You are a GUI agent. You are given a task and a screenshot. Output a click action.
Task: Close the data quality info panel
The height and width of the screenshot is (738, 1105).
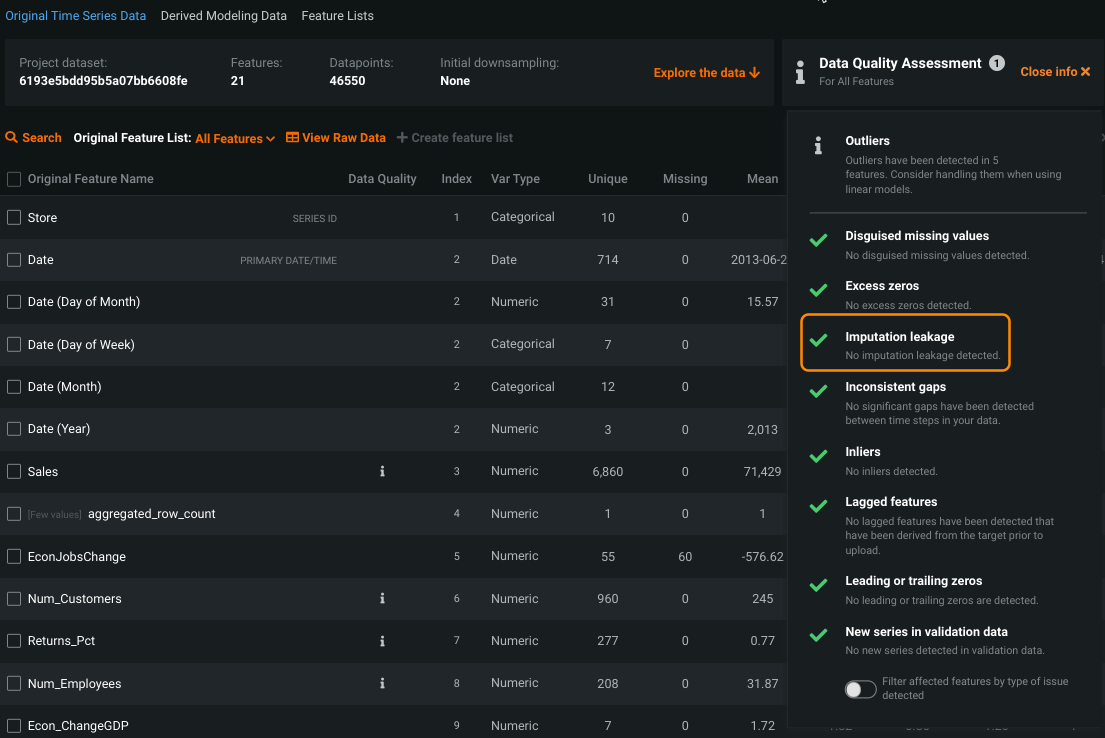pyautogui.click(x=1055, y=72)
